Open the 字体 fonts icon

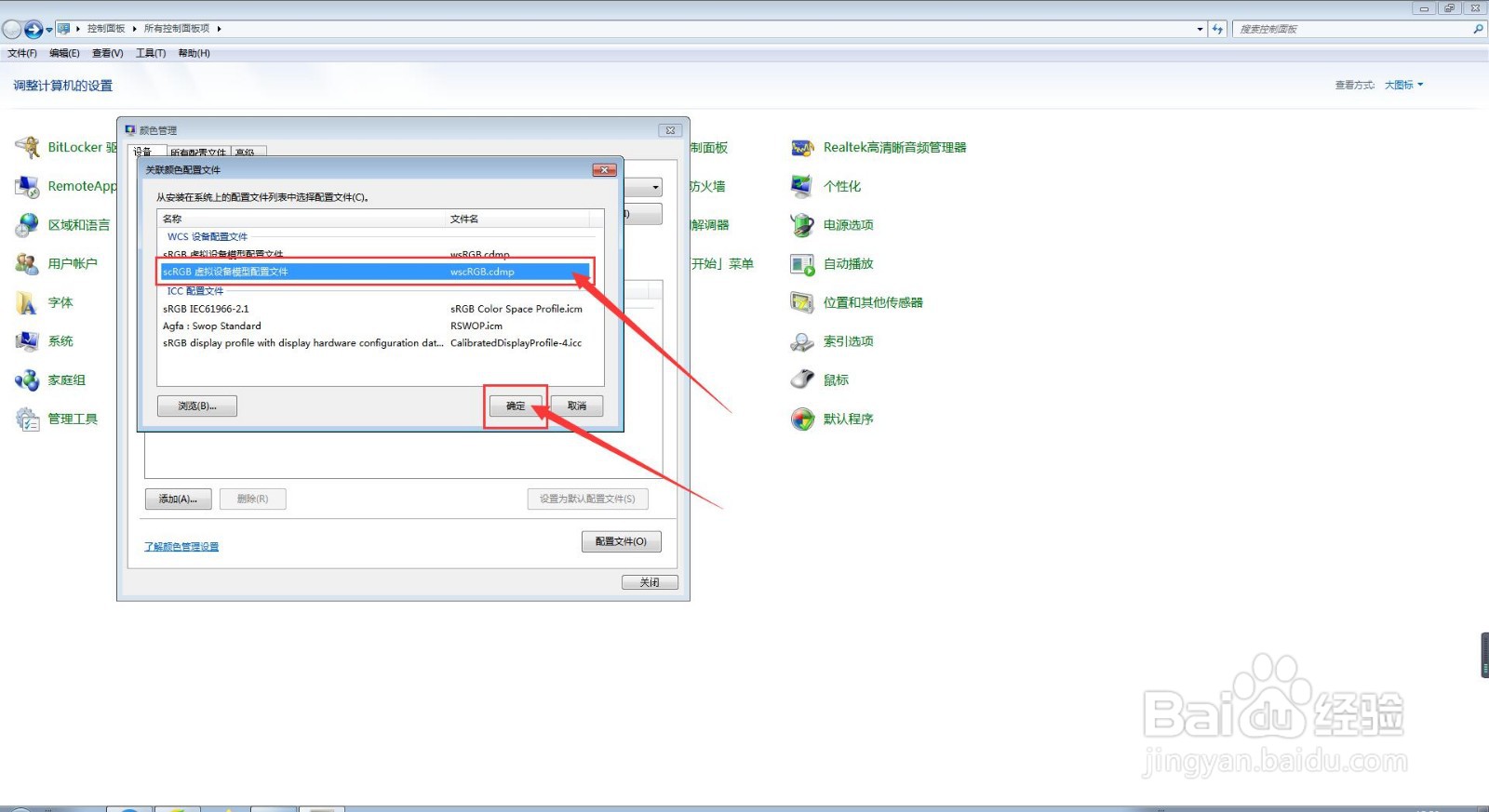pyautogui.click(x=27, y=303)
